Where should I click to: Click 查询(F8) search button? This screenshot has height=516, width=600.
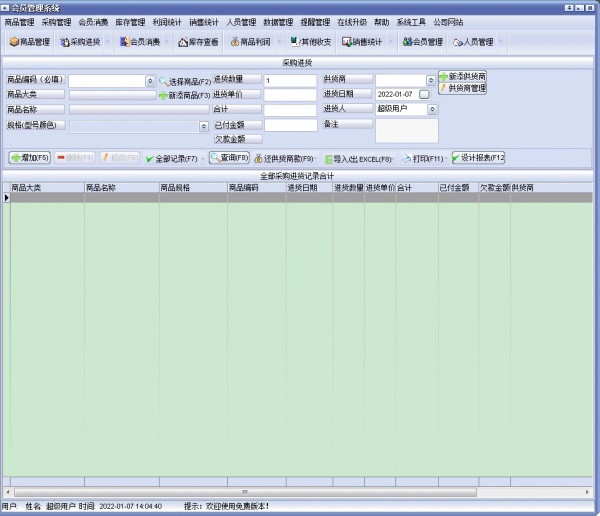[229, 158]
